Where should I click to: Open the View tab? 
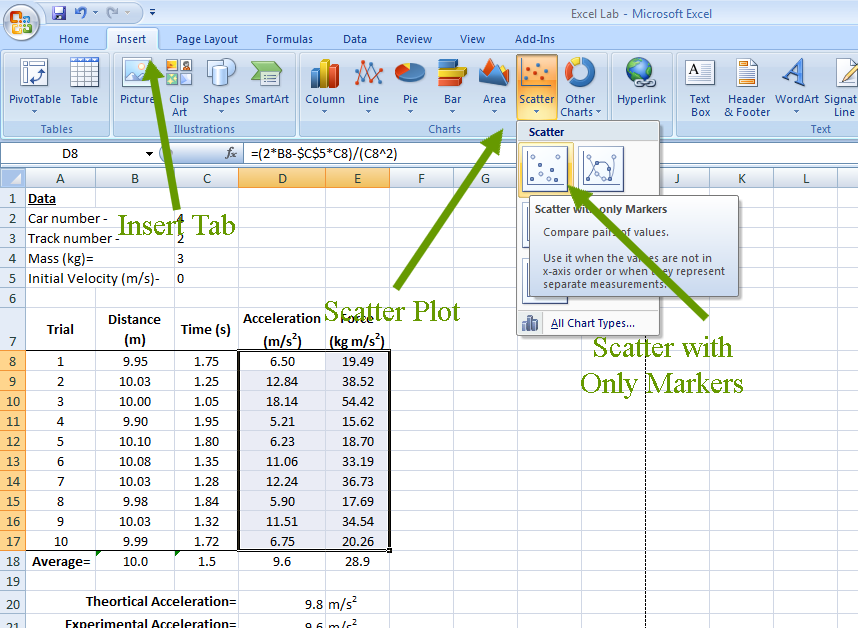[472, 39]
